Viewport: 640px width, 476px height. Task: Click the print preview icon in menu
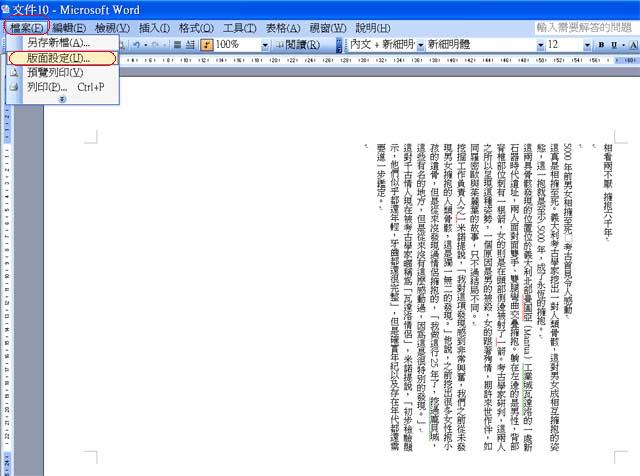[14, 73]
